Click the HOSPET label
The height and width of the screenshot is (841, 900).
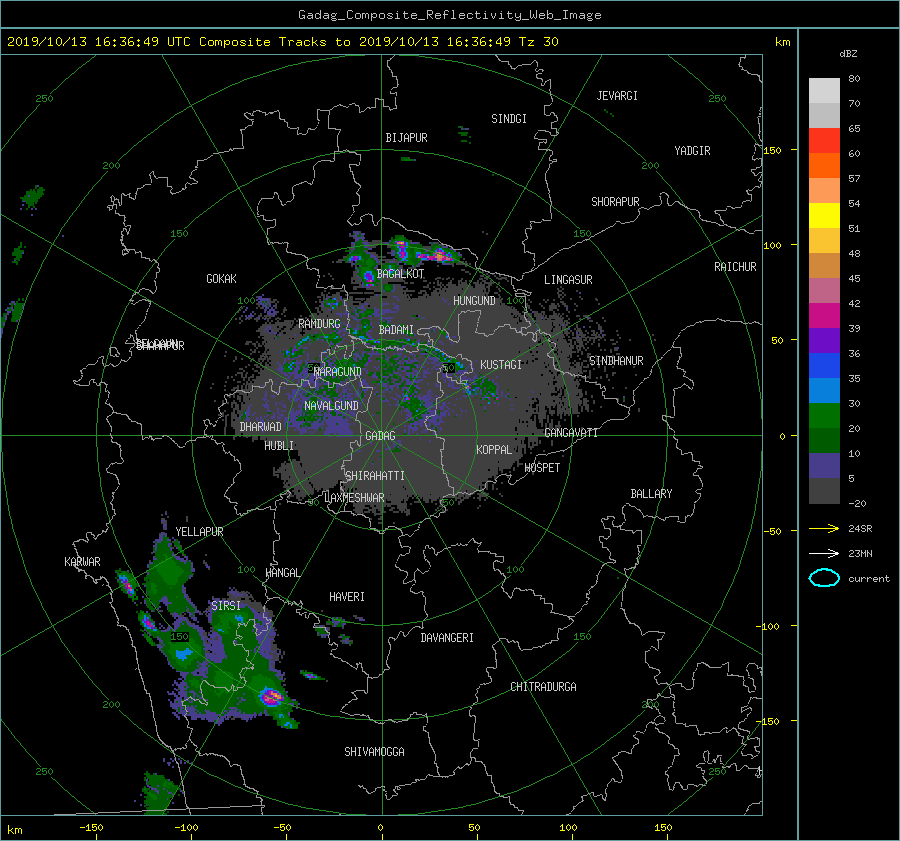(x=542, y=468)
